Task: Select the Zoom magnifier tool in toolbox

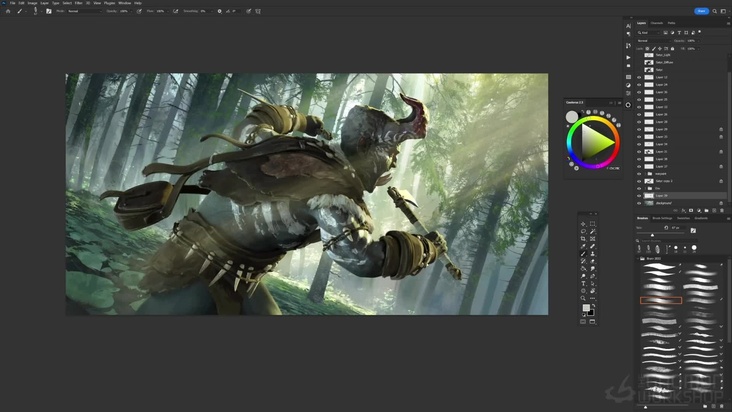Action: click(x=583, y=299)
